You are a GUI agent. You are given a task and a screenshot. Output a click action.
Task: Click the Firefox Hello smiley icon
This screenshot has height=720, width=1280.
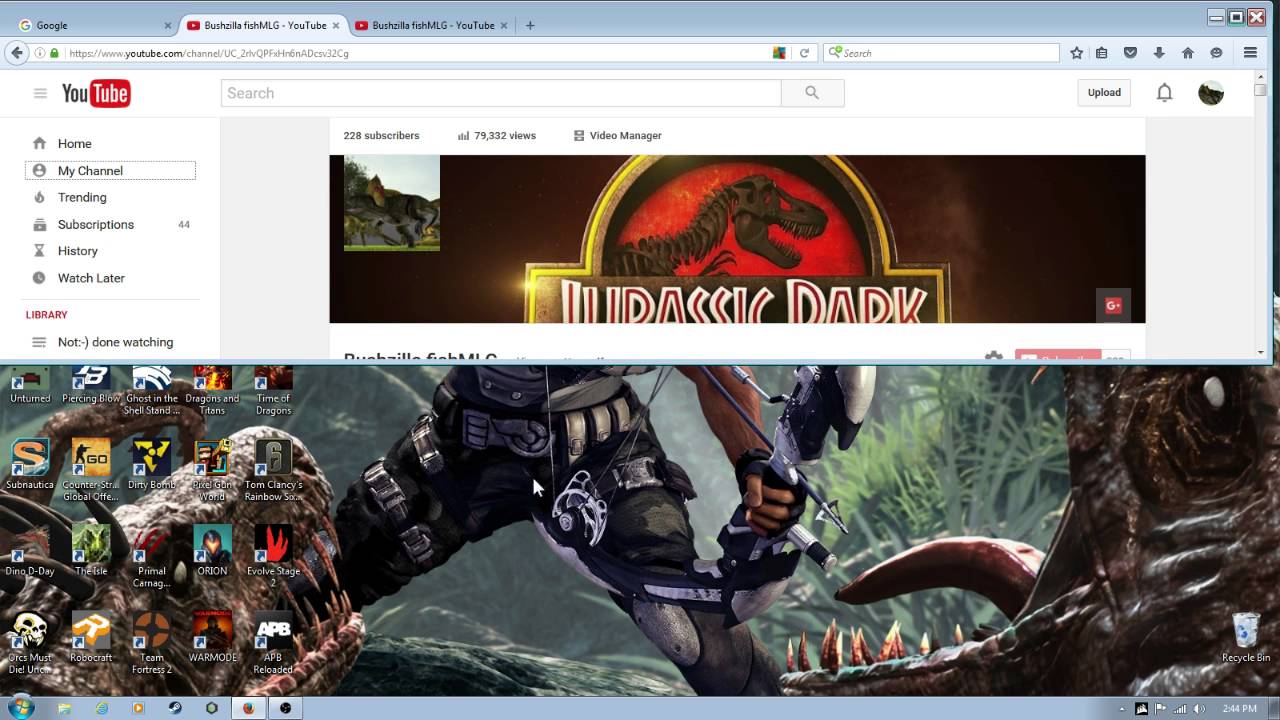(x=1216, y=53)
